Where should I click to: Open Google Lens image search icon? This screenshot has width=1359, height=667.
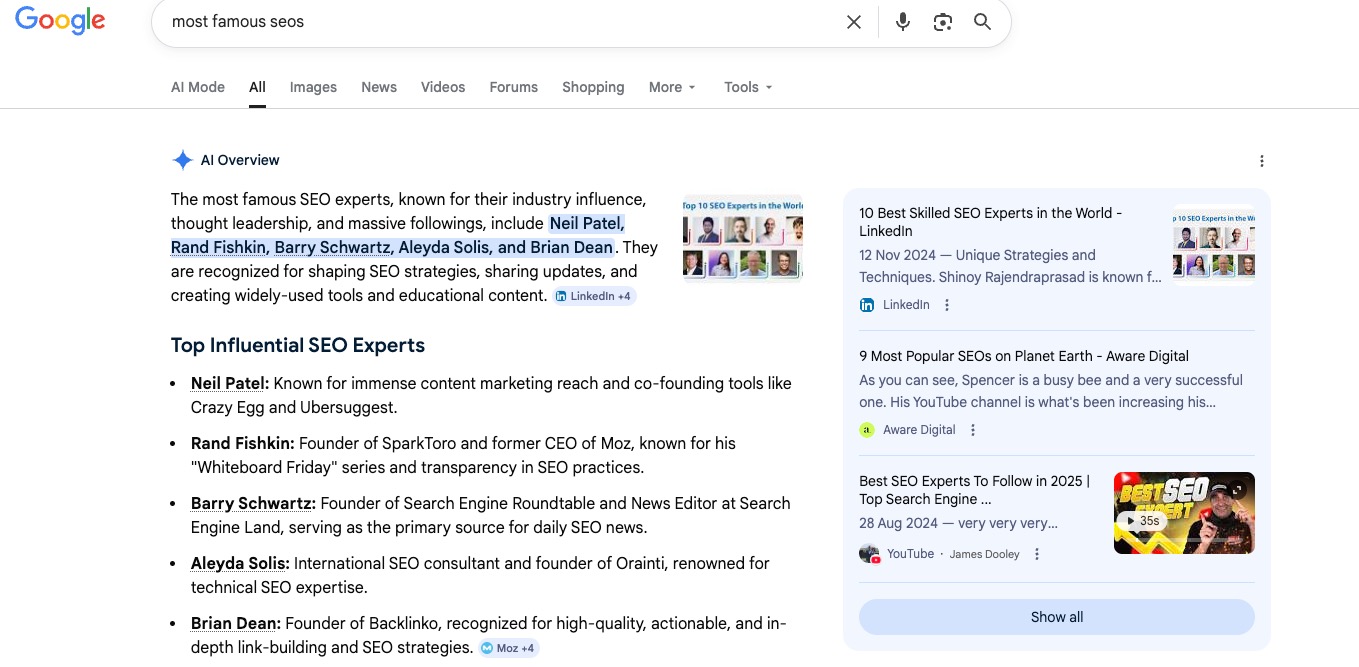point(942,22)
